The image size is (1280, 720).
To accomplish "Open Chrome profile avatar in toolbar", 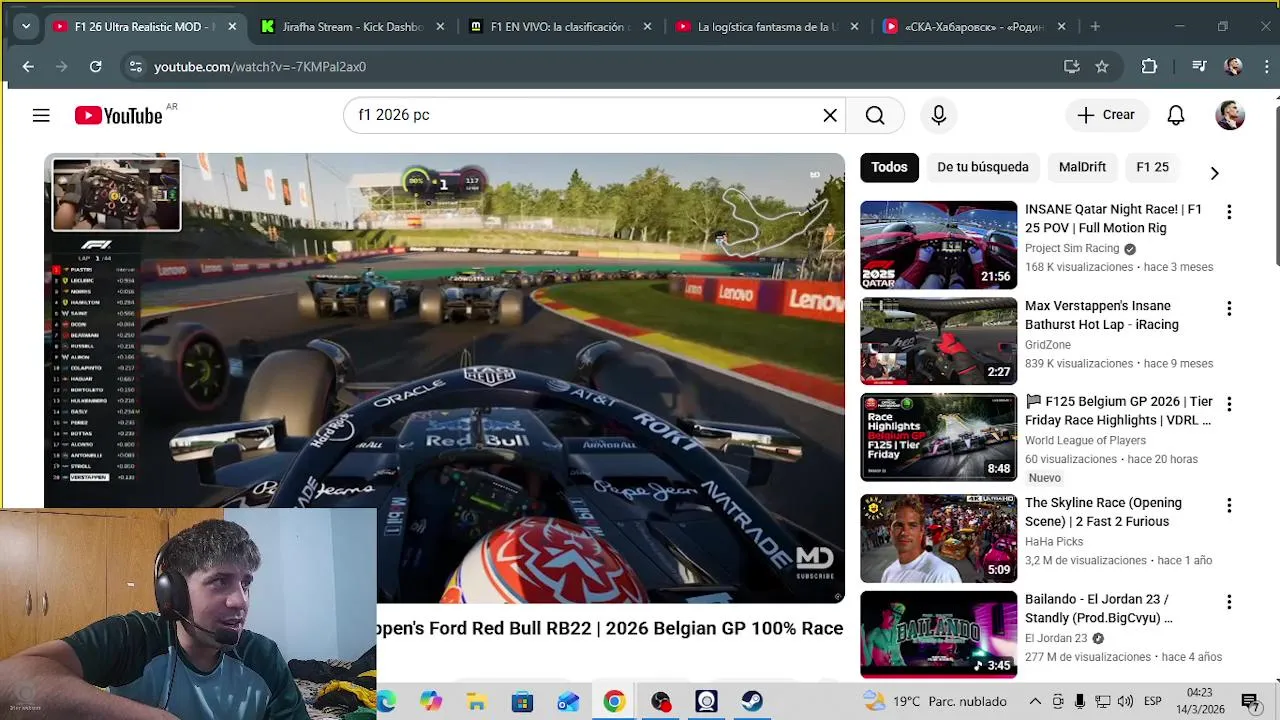I will (x=1234, y=66).
